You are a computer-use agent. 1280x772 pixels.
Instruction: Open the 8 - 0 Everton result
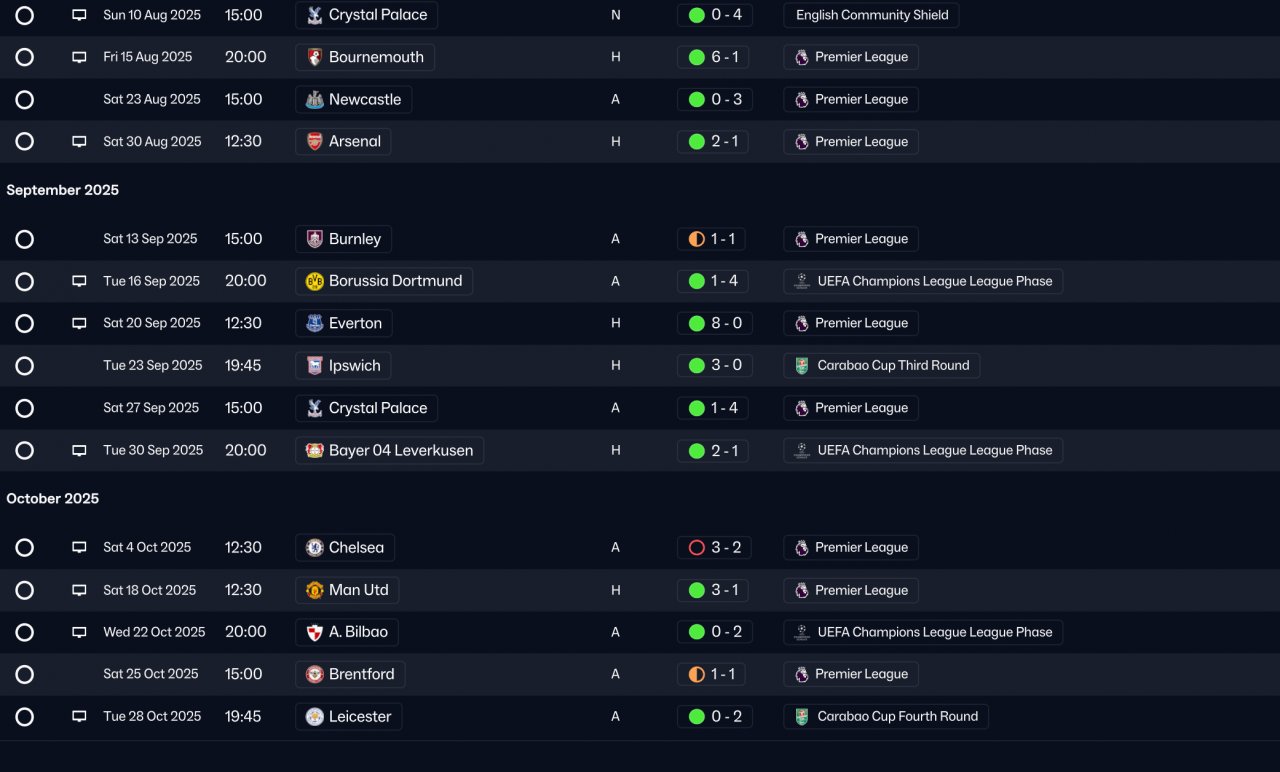[715, 323]
